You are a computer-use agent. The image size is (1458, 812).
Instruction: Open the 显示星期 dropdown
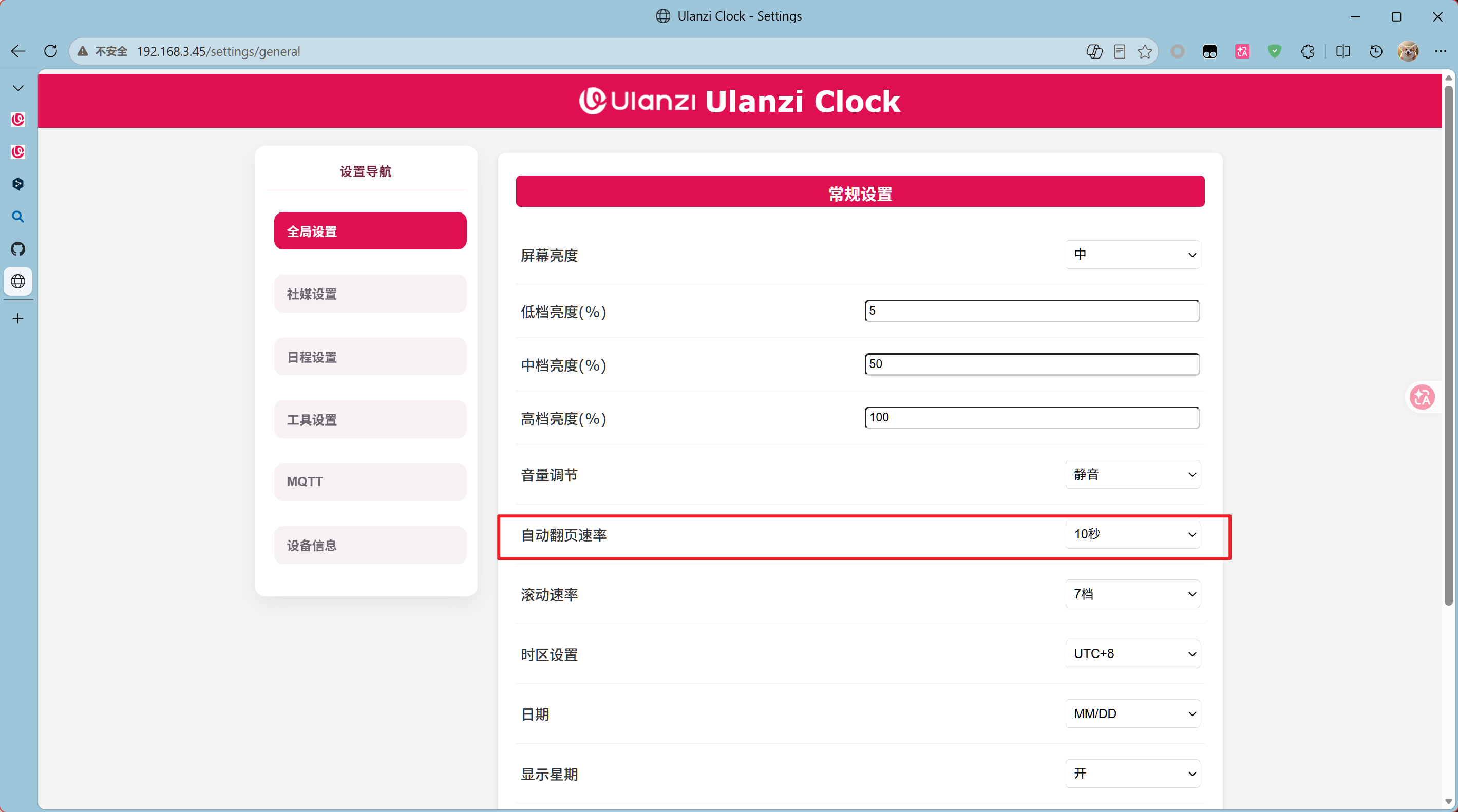1132,774
